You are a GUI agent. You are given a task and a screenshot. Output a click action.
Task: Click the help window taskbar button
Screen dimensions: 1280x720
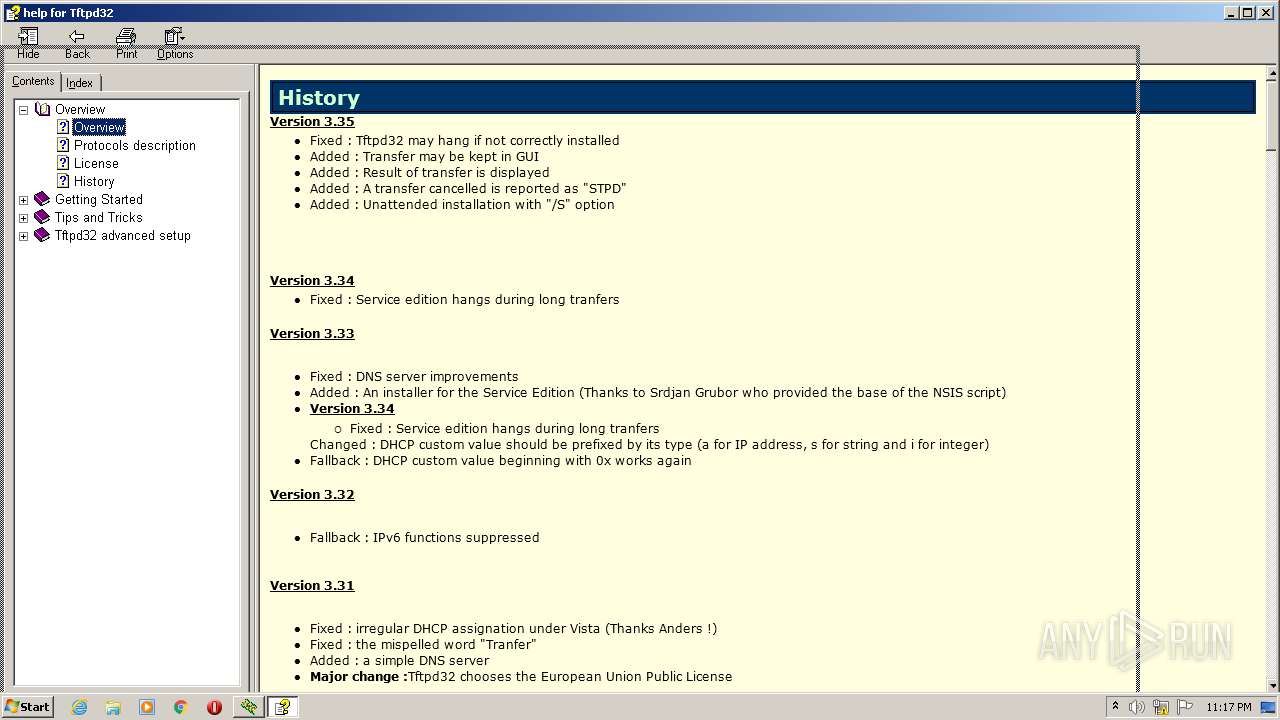click(283, 707)
